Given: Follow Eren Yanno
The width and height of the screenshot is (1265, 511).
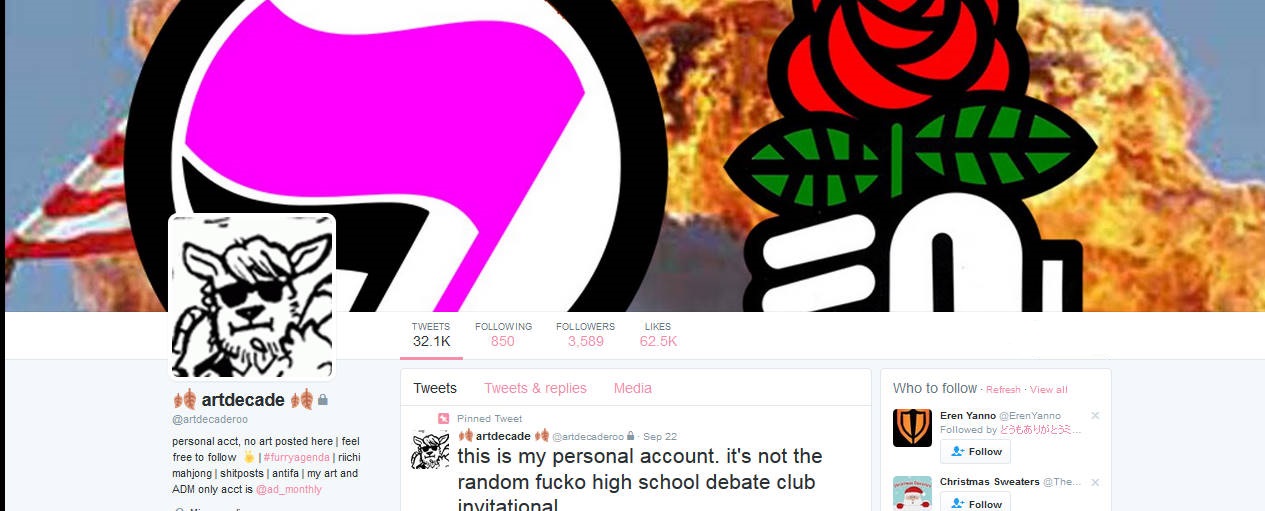Looking at the screenshot, I should tap(975, 451).
